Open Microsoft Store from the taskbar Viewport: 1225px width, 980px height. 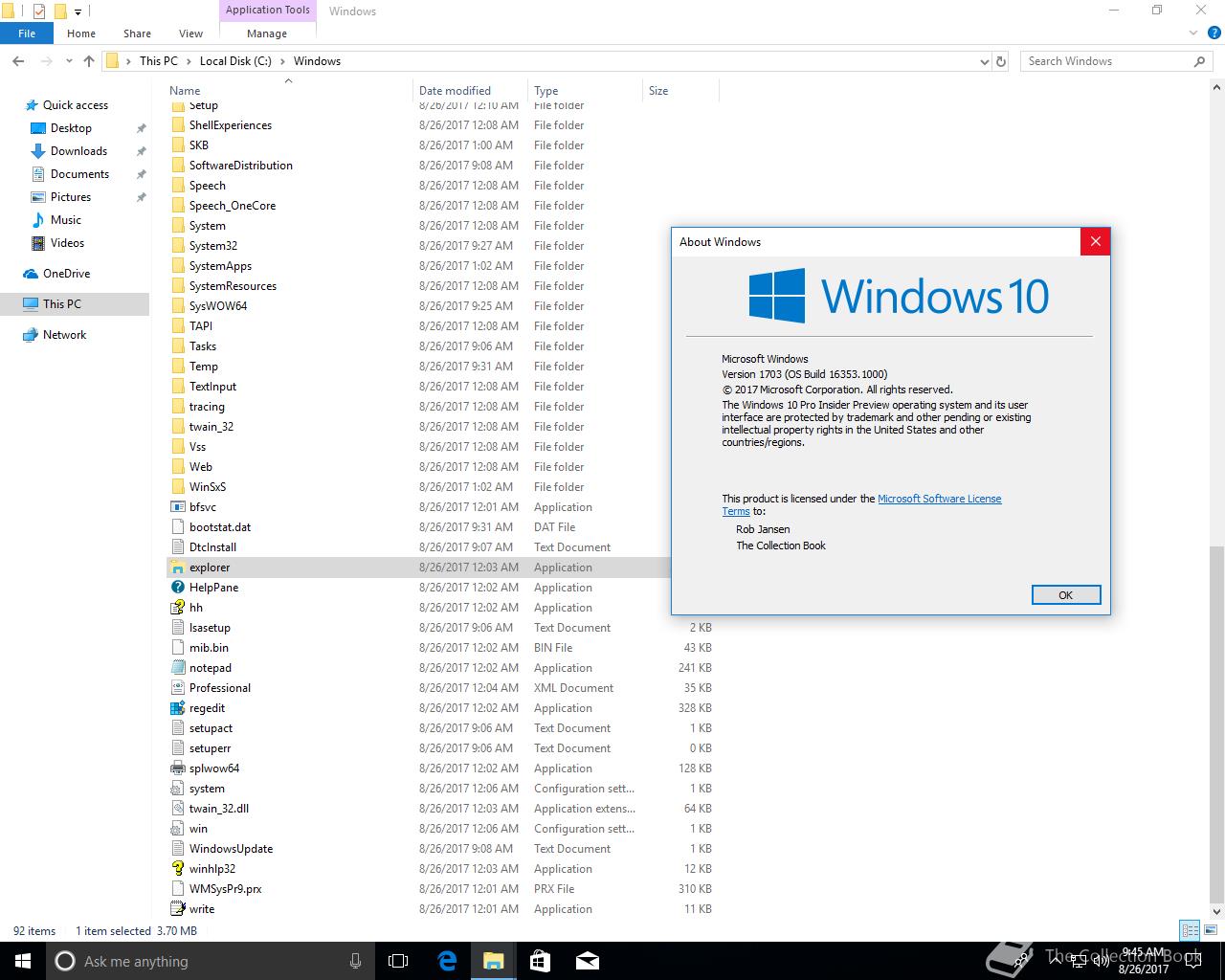pos(540,961)
